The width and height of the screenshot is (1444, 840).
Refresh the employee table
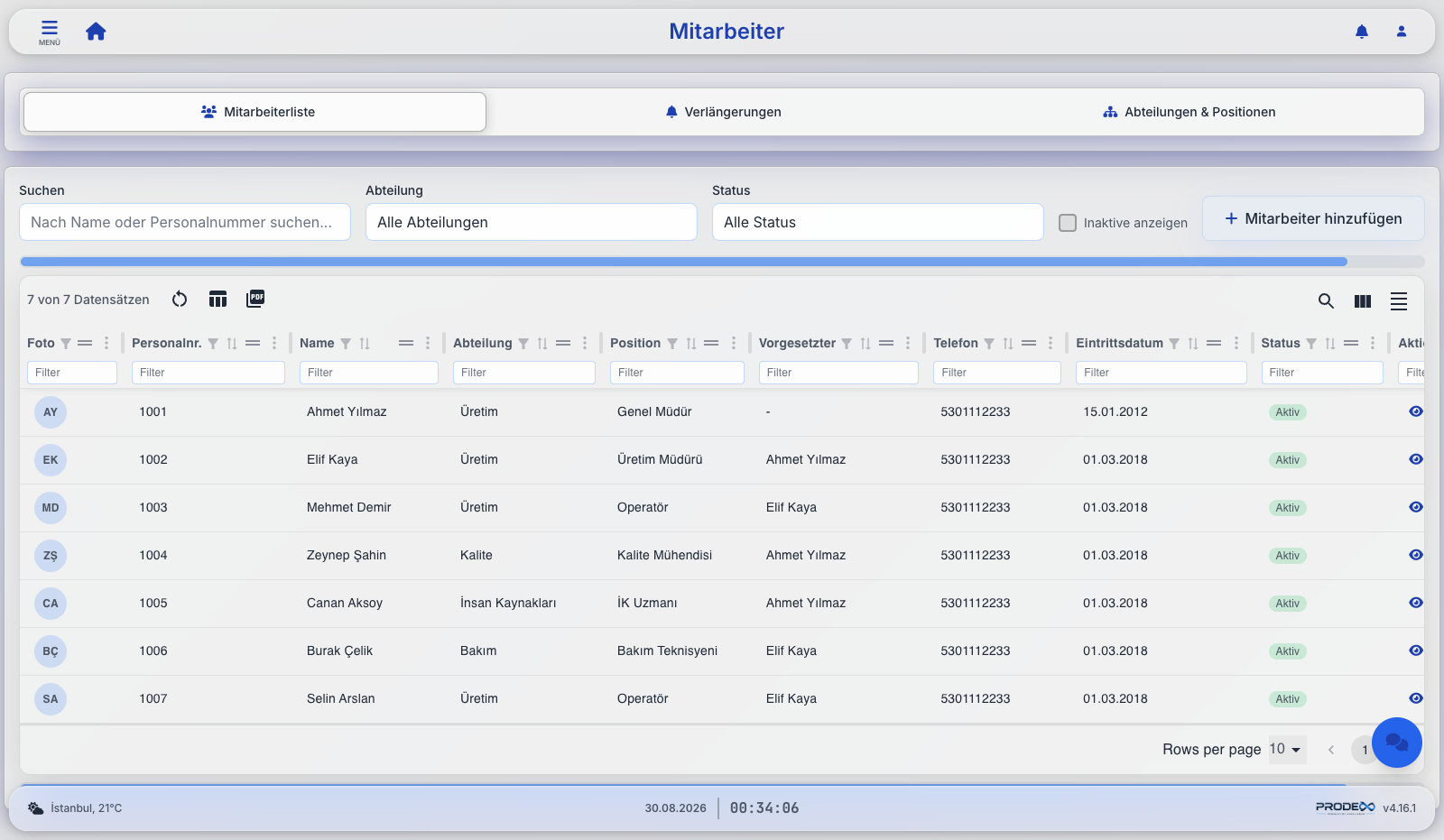(180, 300)
